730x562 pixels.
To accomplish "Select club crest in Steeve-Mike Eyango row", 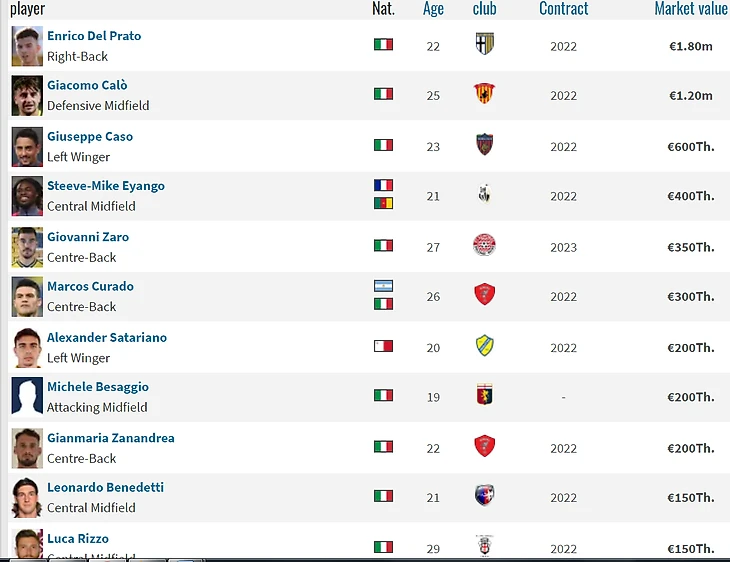I will tap(484, 194).
